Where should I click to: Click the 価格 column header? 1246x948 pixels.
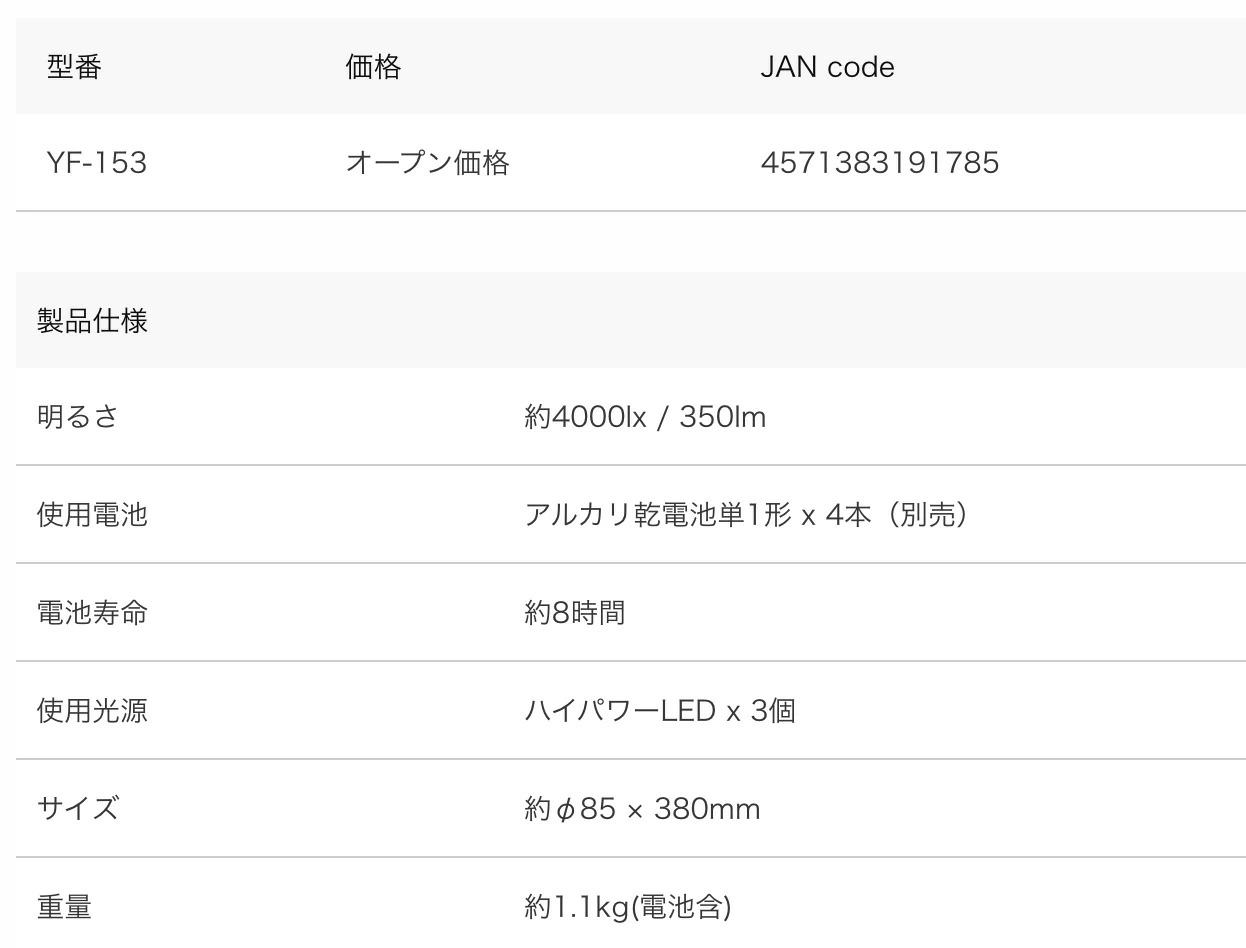(x=373, y=67)
